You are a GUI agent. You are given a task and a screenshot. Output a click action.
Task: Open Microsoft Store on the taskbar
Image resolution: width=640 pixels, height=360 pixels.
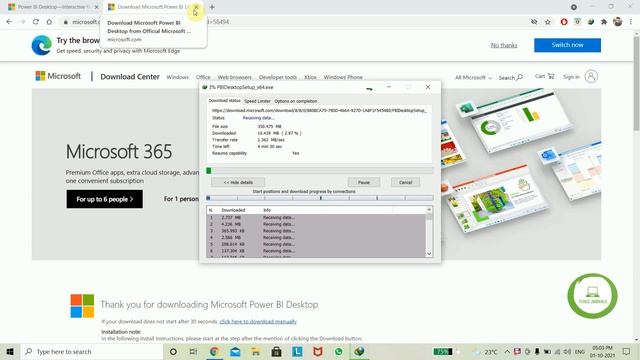tap(276, 351)
